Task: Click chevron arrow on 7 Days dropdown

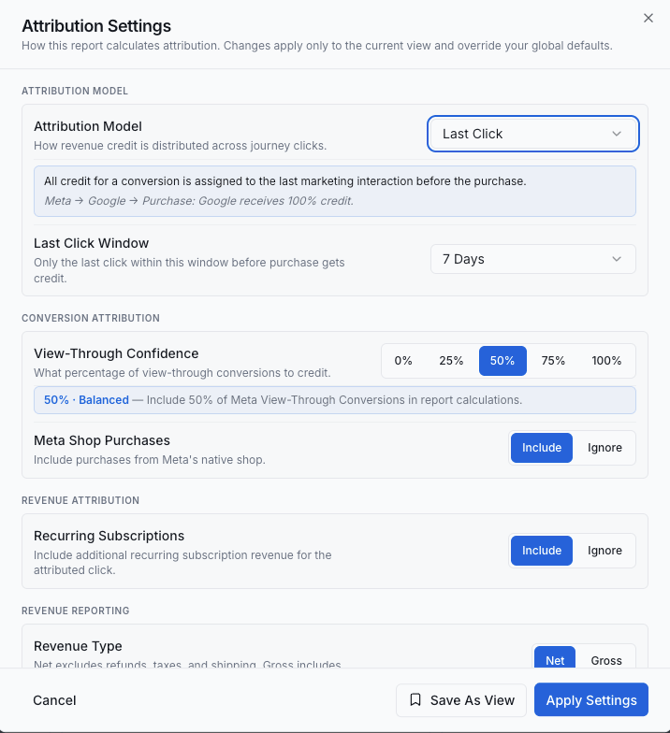Action: pyautogui.click(x=617, y=259)
